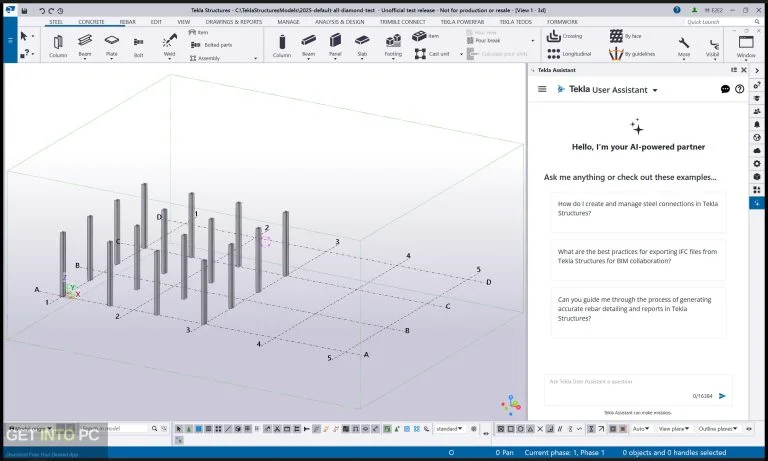The width and height of the screenshot is (768, 461).
Task: Click the Pour break command
Action: (x=483, y=41)
